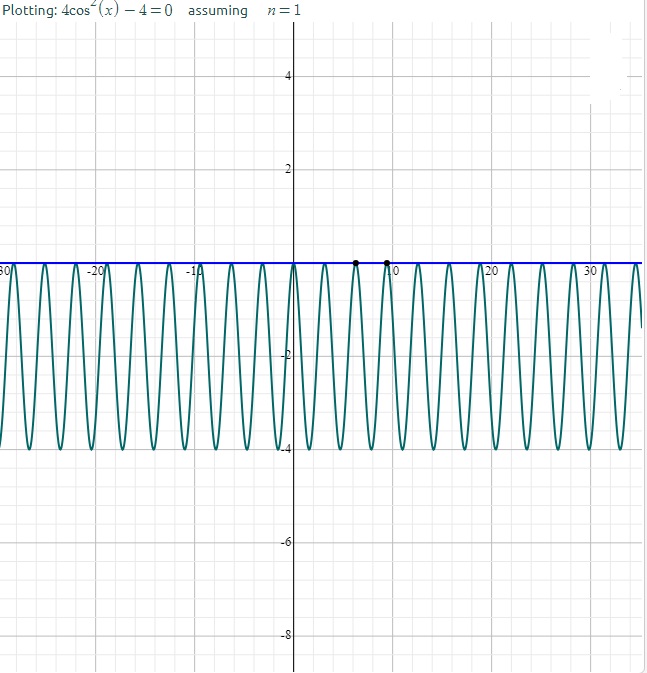Screen dimensions: 647x673
Task: Click the left black point on the blue line
Action: coord(356,263)
